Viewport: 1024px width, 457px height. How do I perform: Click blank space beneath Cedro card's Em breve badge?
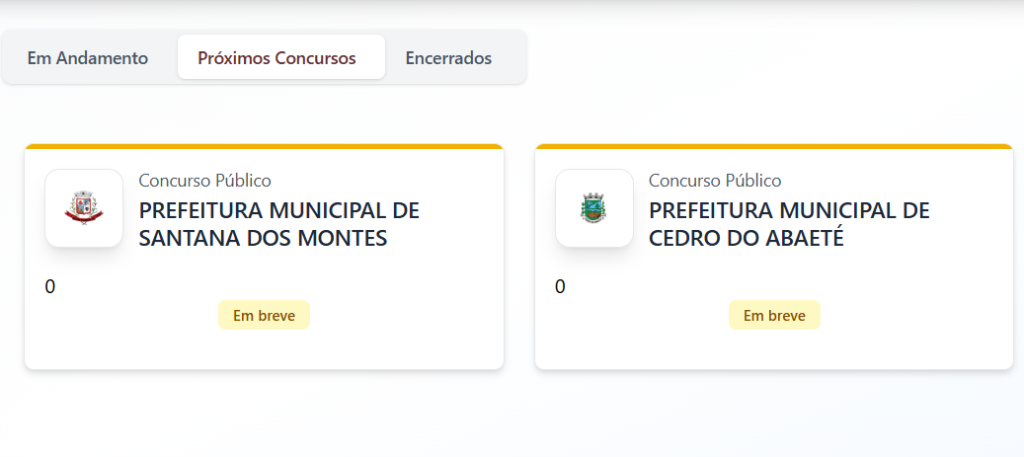[x=774, y=350]
